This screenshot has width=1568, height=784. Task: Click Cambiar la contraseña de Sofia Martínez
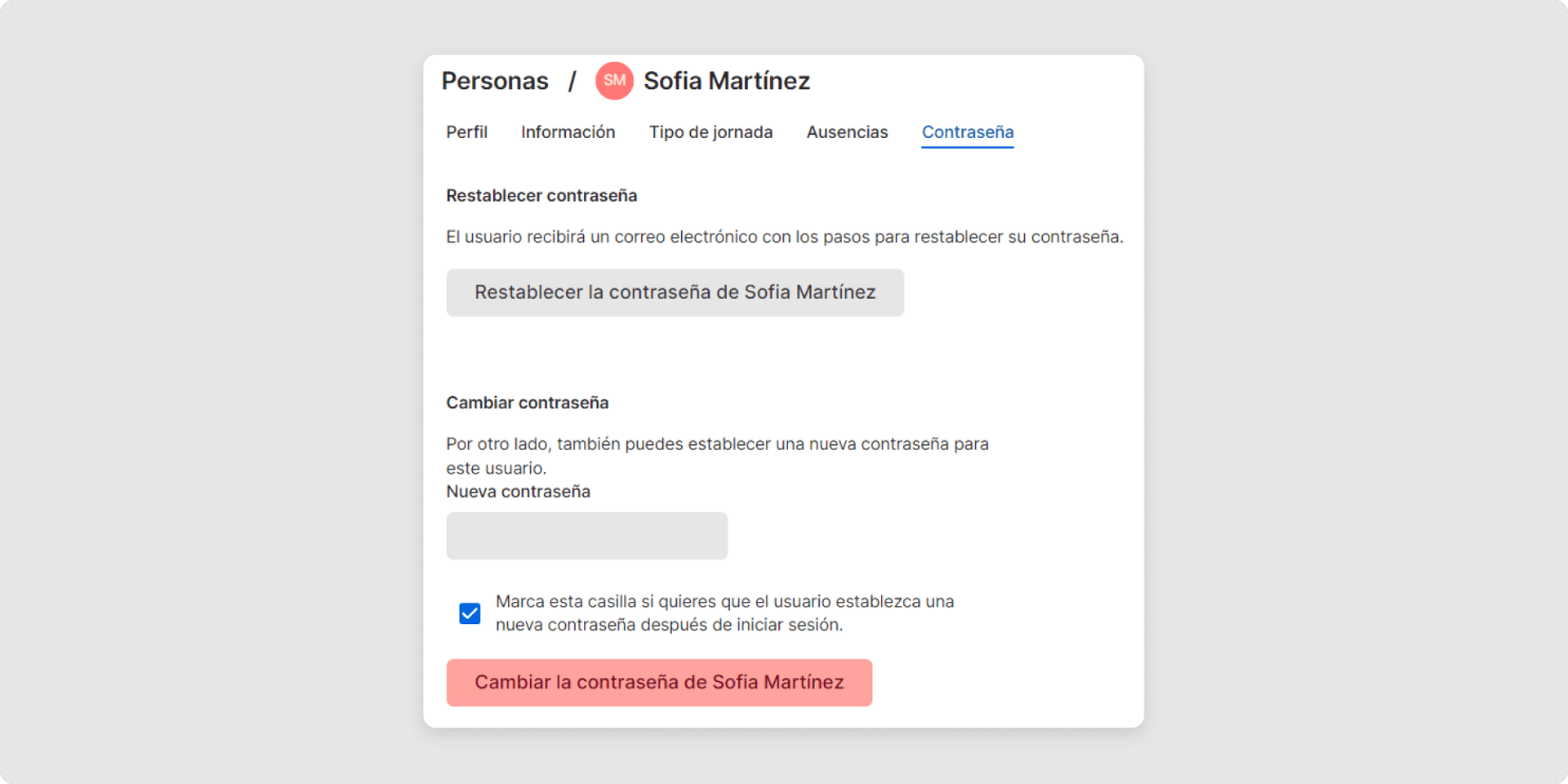pos(659,682)
